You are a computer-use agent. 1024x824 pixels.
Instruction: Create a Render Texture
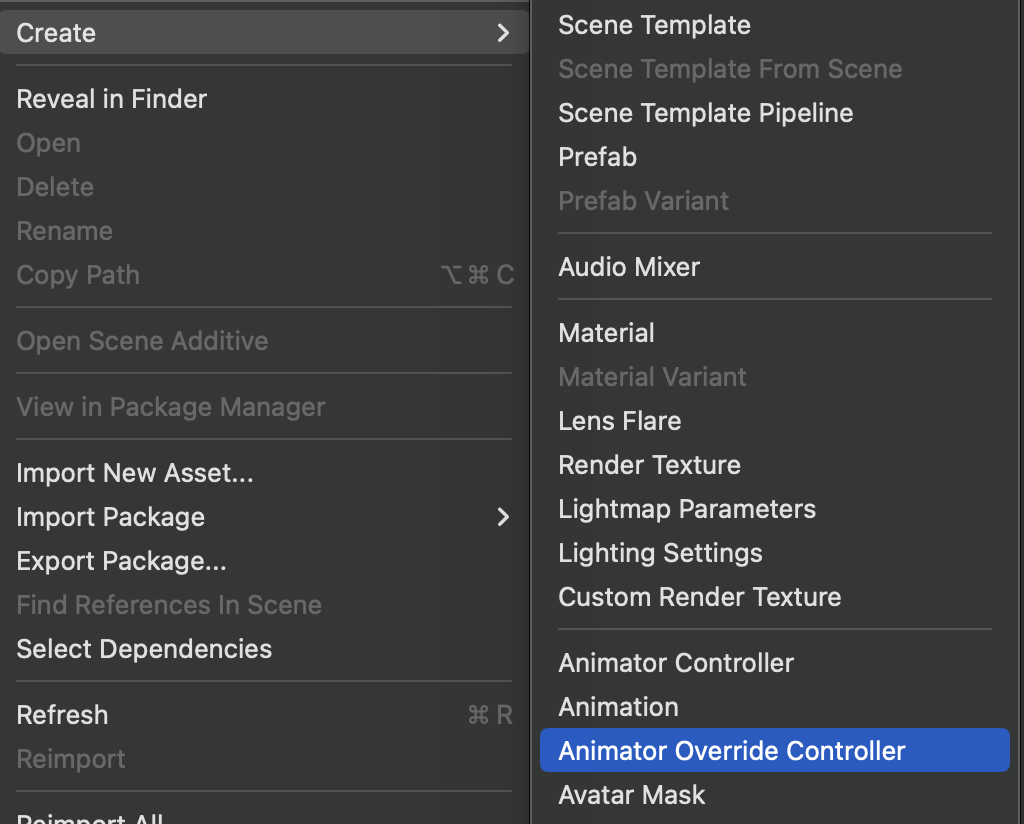coord(649,465)
